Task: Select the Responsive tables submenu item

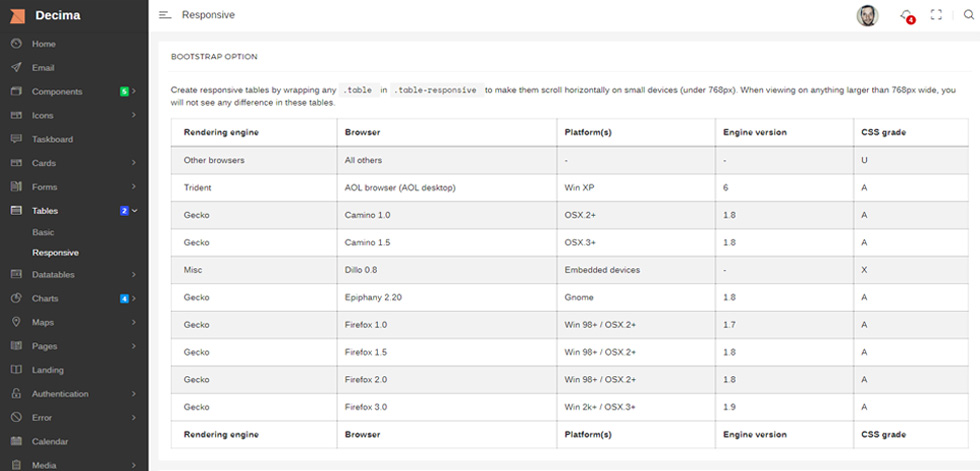Action: click(56, 253)
